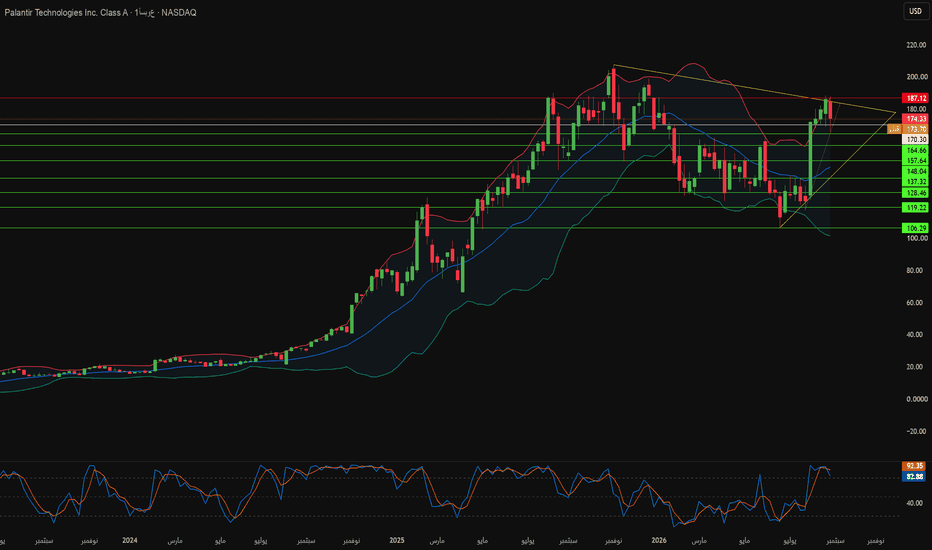Image resolution: width=932 pixels, height=550 pixels.
Task: Click the green 148.04 level label
Action: pos(915,171)
